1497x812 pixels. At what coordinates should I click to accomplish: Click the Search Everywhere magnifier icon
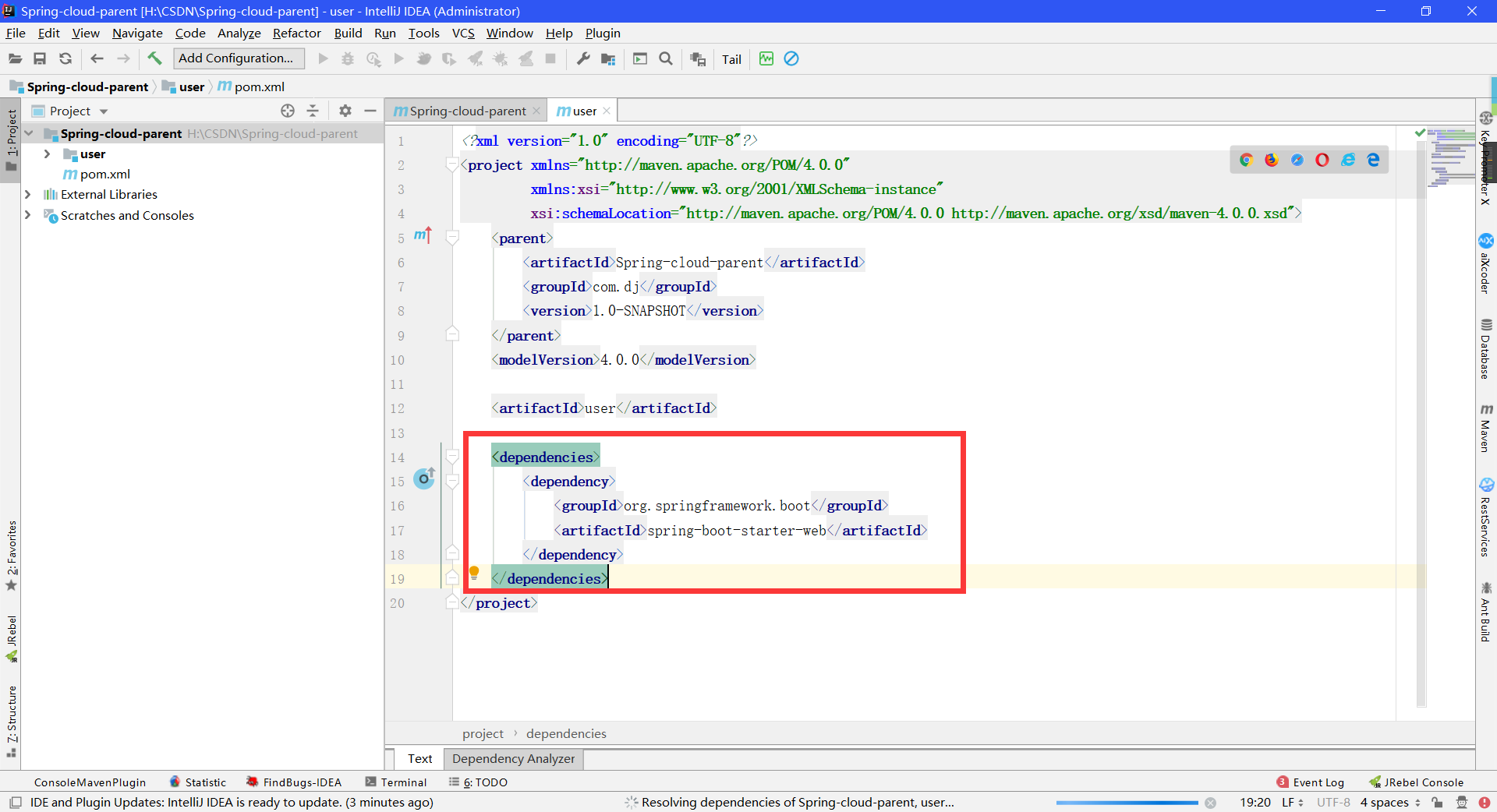666,58
